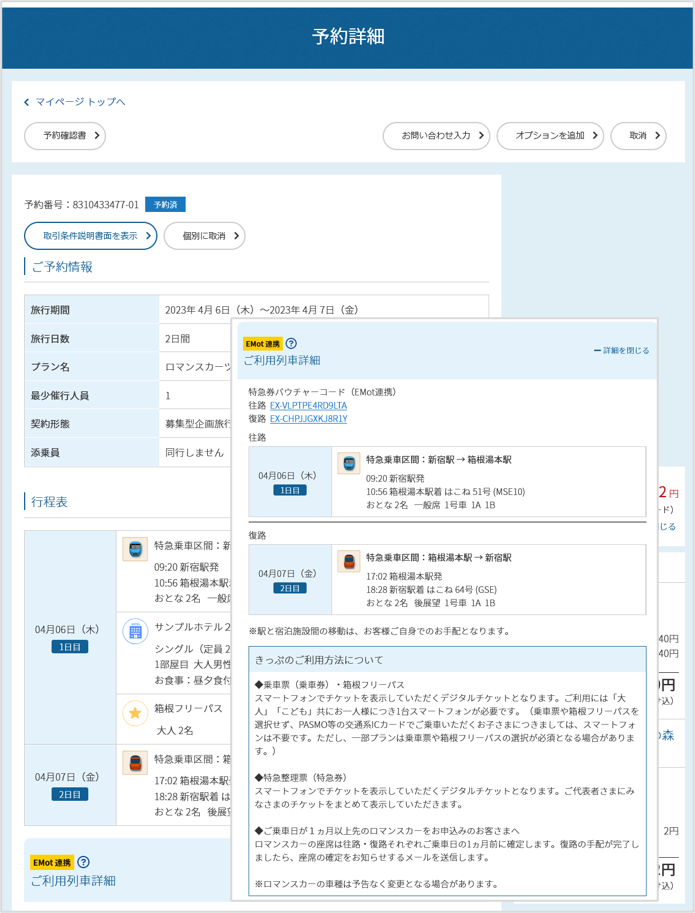
Task: Click the hotel icon beside サンプルホテル
Action: pyautogui.click(x=135, y=631)
